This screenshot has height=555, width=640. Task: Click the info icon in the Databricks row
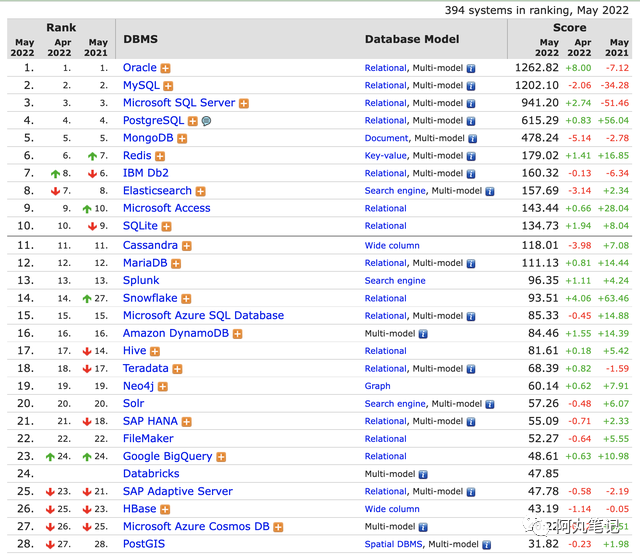pyautogui.click(x=423, y=474)
